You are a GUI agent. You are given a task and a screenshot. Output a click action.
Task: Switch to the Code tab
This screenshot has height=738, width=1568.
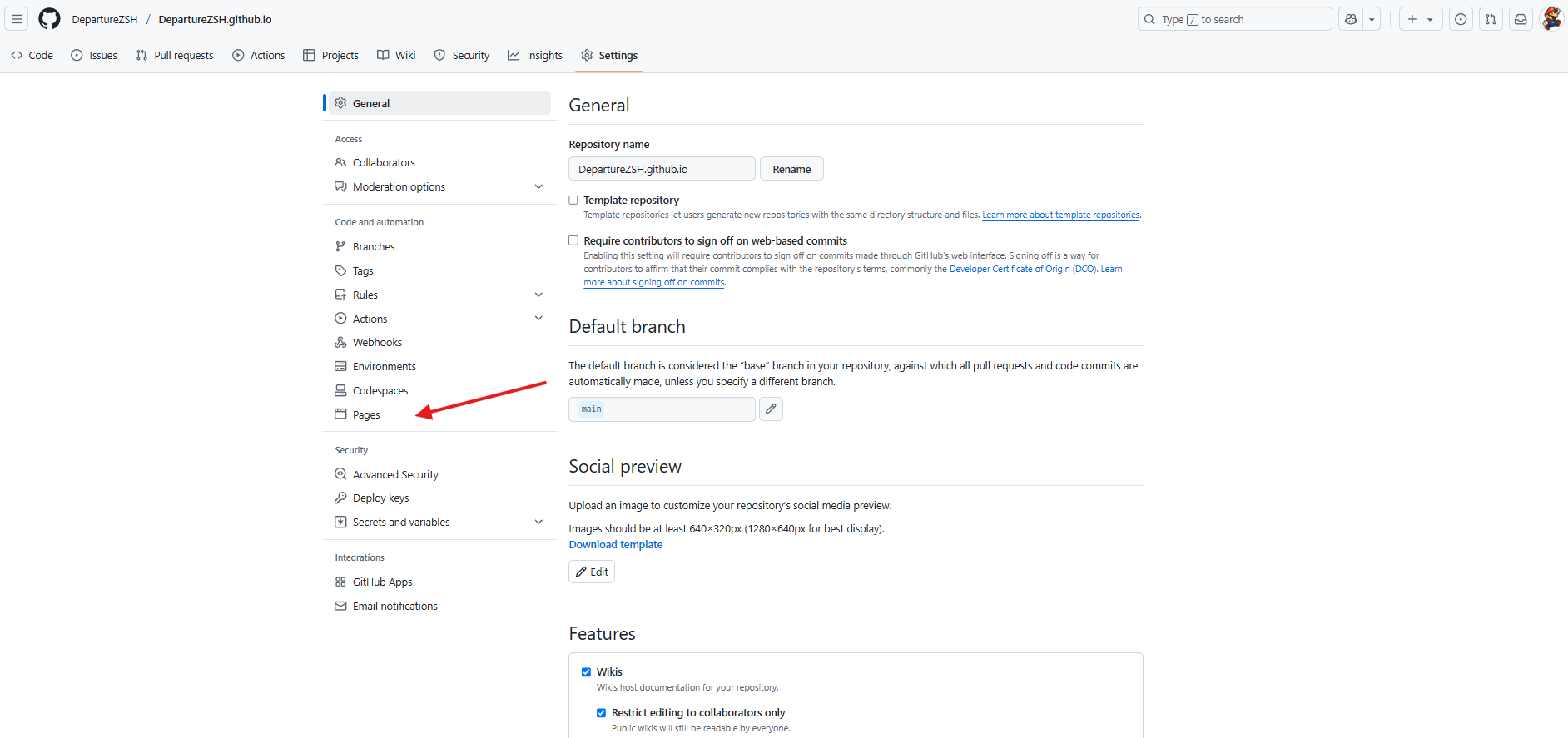click(32, 55)
